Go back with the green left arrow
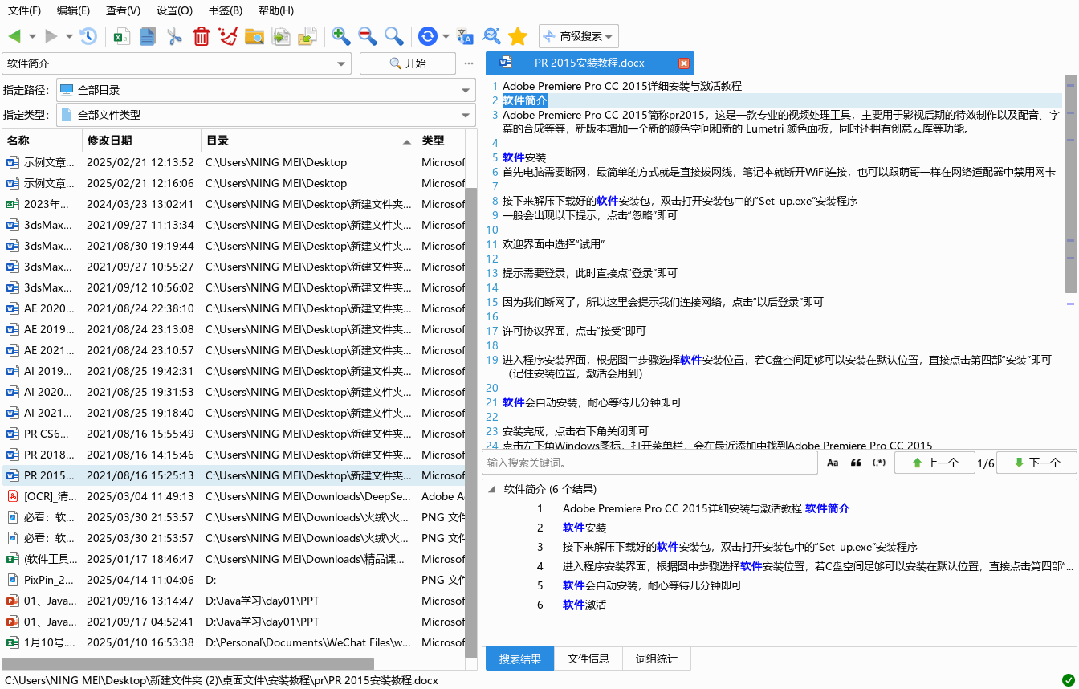 pyautogui.click(x=14, y=36)
